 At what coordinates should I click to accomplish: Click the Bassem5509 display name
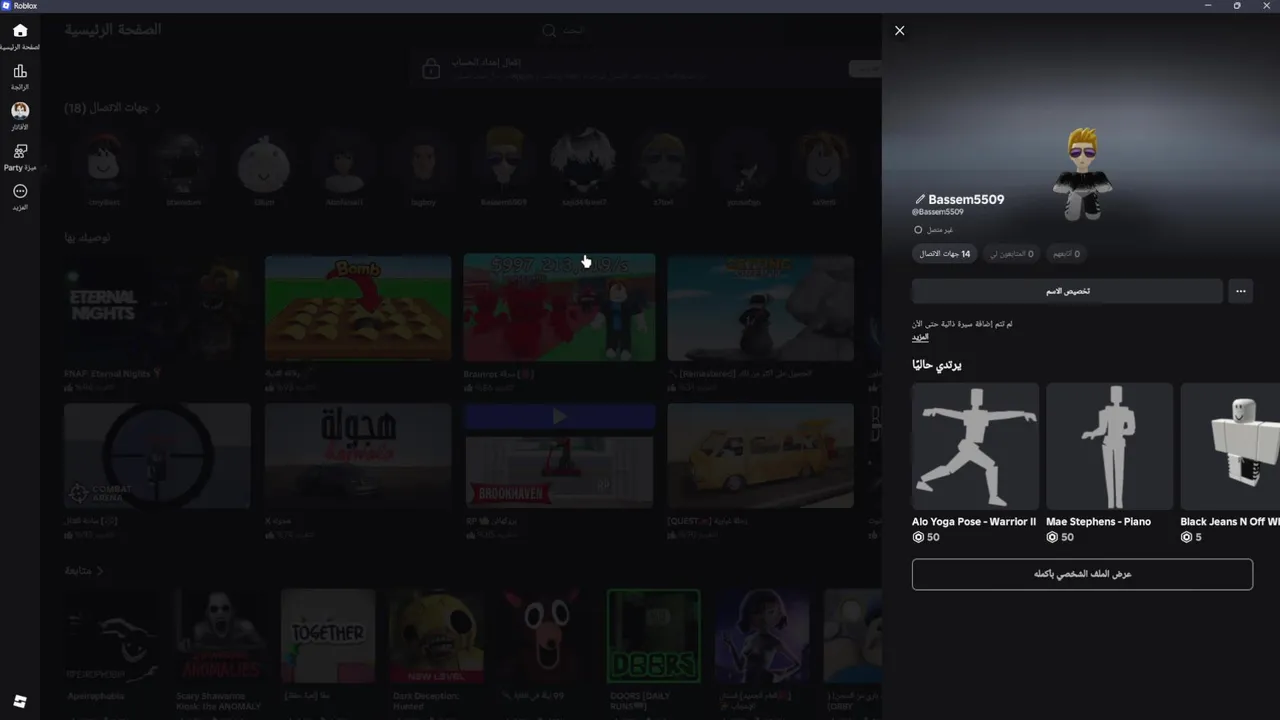point(966,199)
